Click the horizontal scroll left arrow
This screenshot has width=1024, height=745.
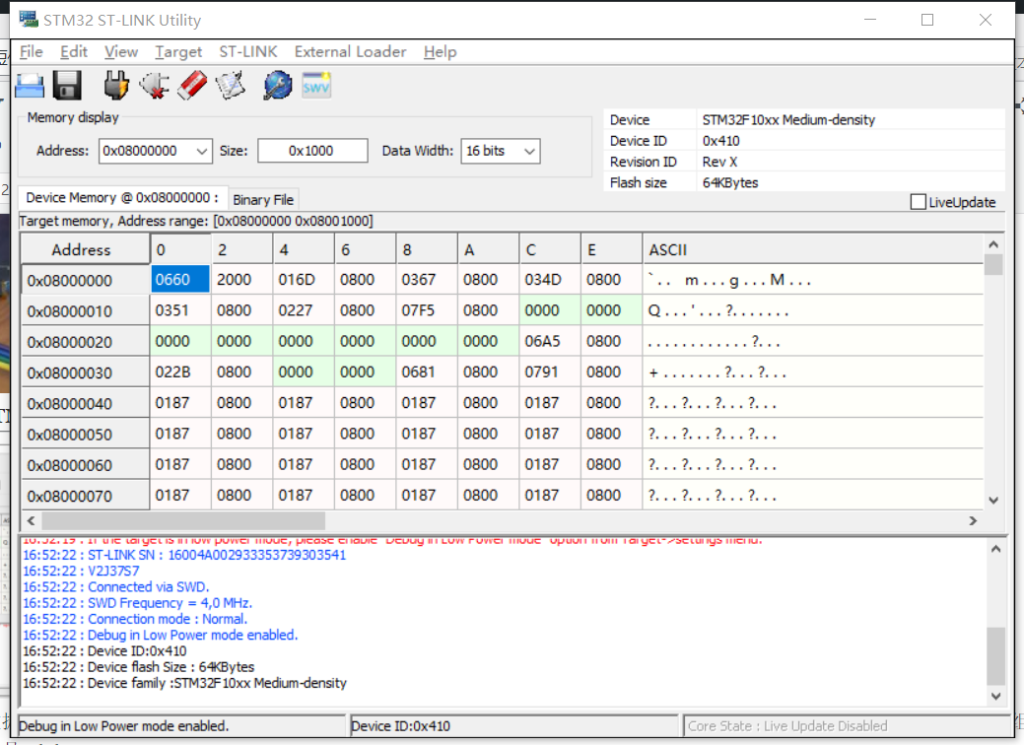point(31,520)
